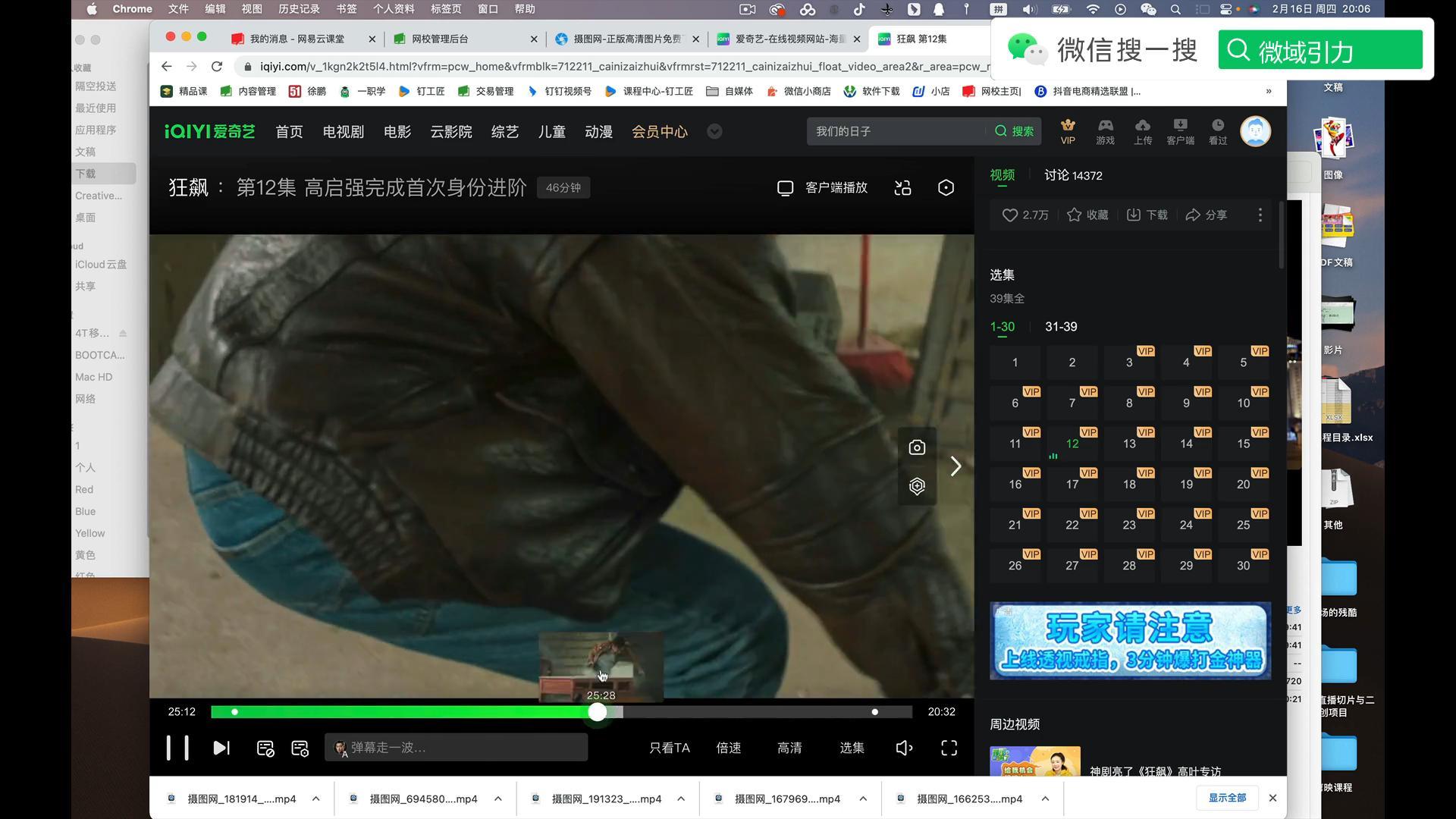Open the game advertisement banner
The height and width of the screenshot is (819, 1456).
click(x=1130, y=641)
